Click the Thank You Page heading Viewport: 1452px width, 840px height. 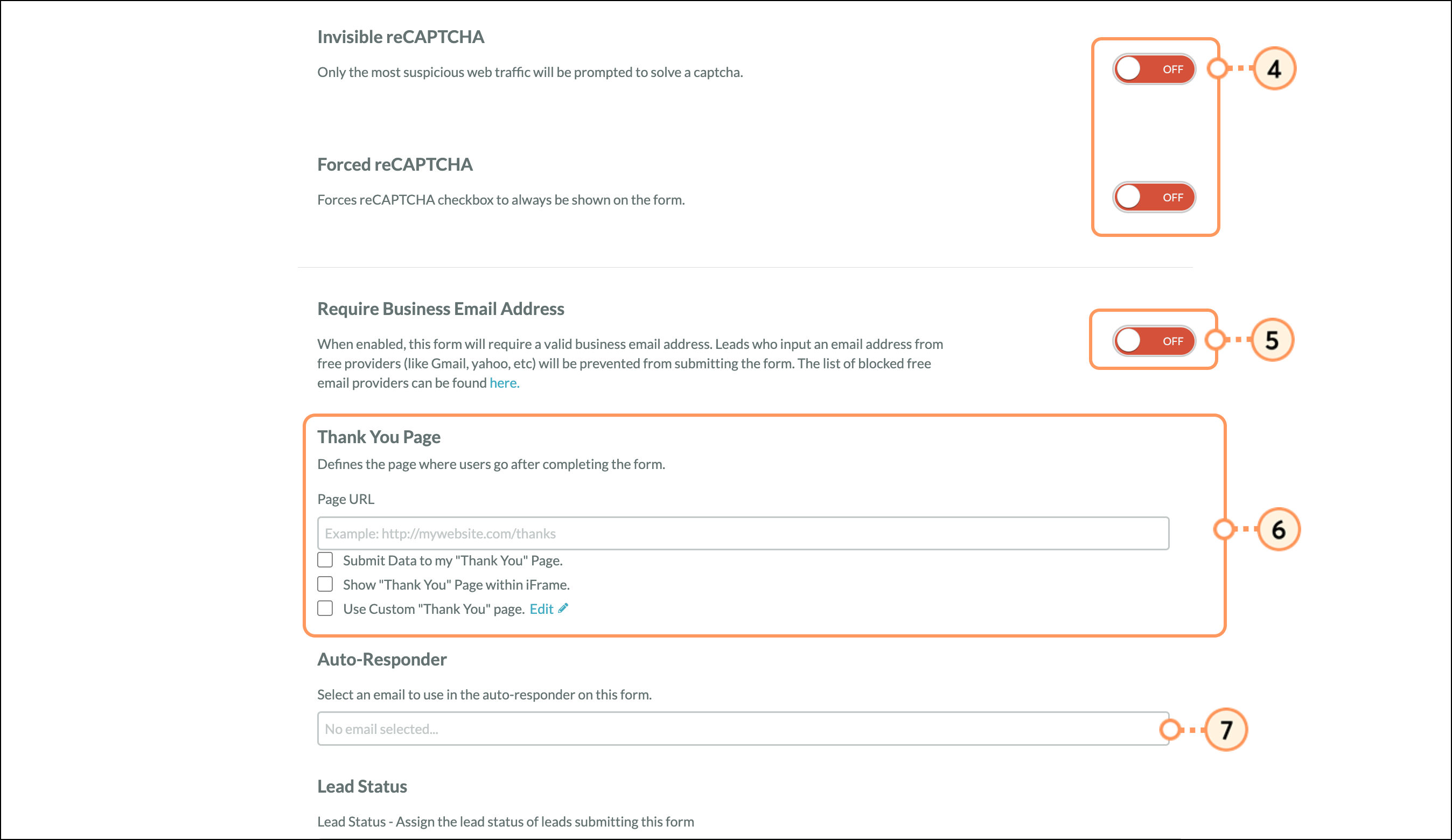[379, 437]
